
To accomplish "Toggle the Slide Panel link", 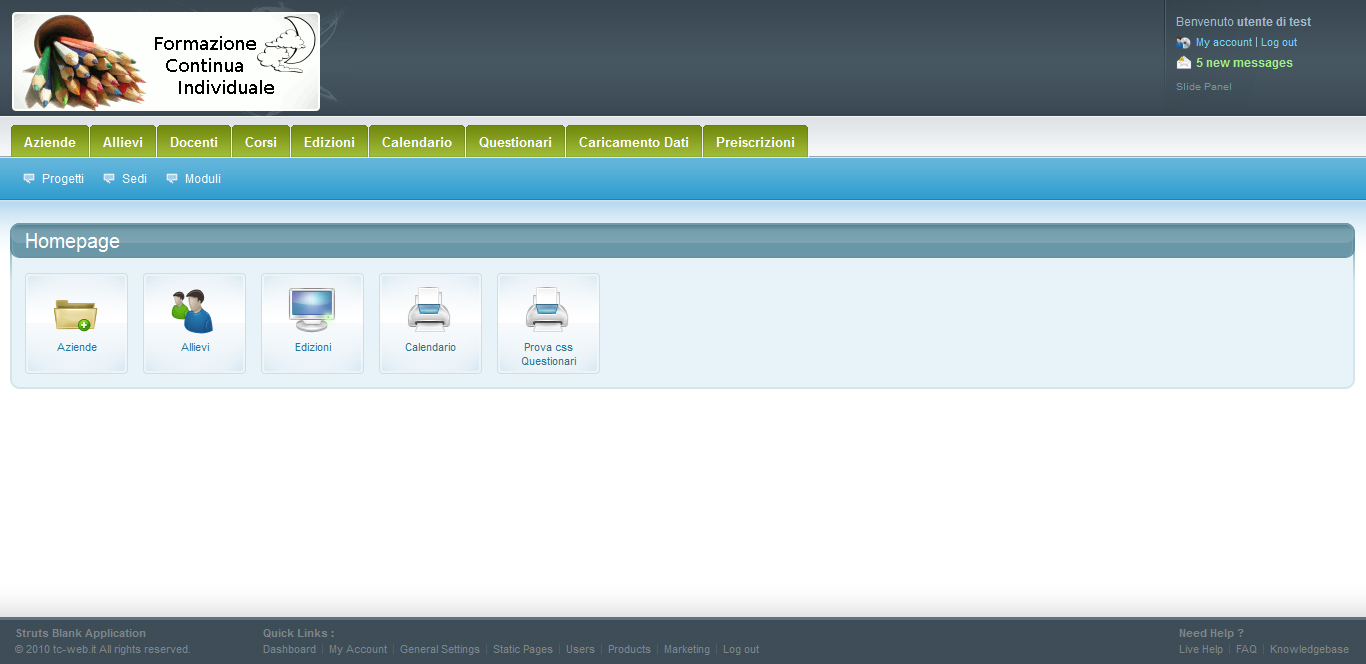I will pyautogui.click(x=1204, y=87).
